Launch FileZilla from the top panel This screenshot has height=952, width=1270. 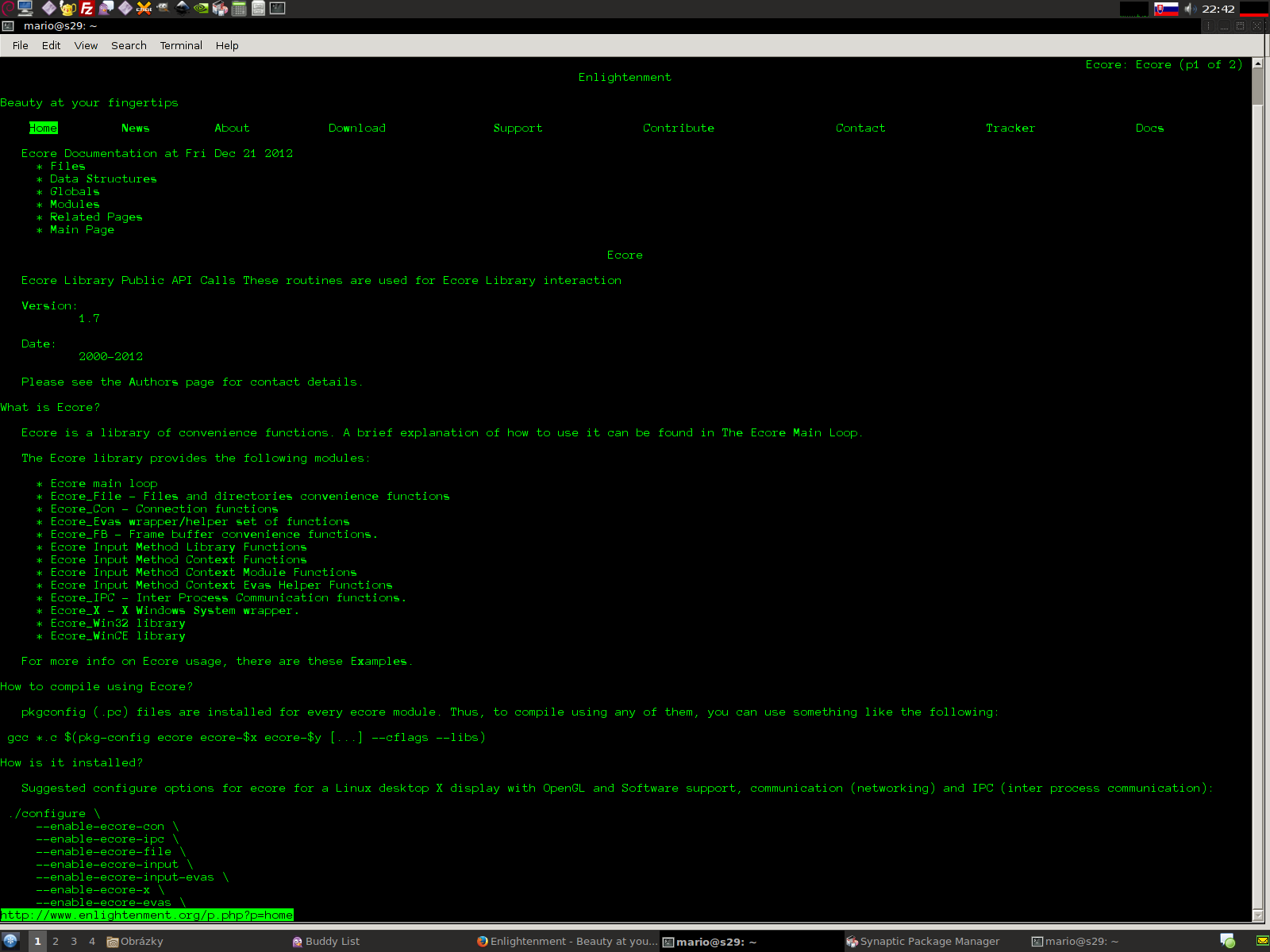click(x=87, y=9)
